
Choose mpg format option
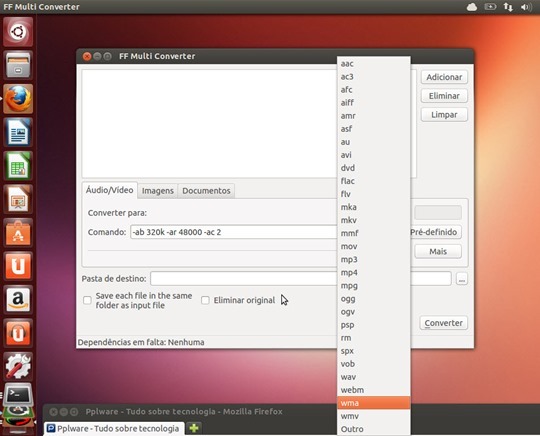pos(374,286)
